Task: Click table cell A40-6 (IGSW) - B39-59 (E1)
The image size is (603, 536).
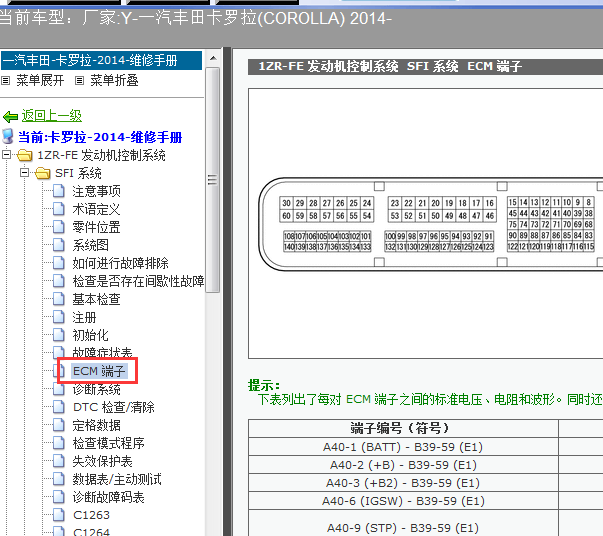Action: [x=403, y=501]
